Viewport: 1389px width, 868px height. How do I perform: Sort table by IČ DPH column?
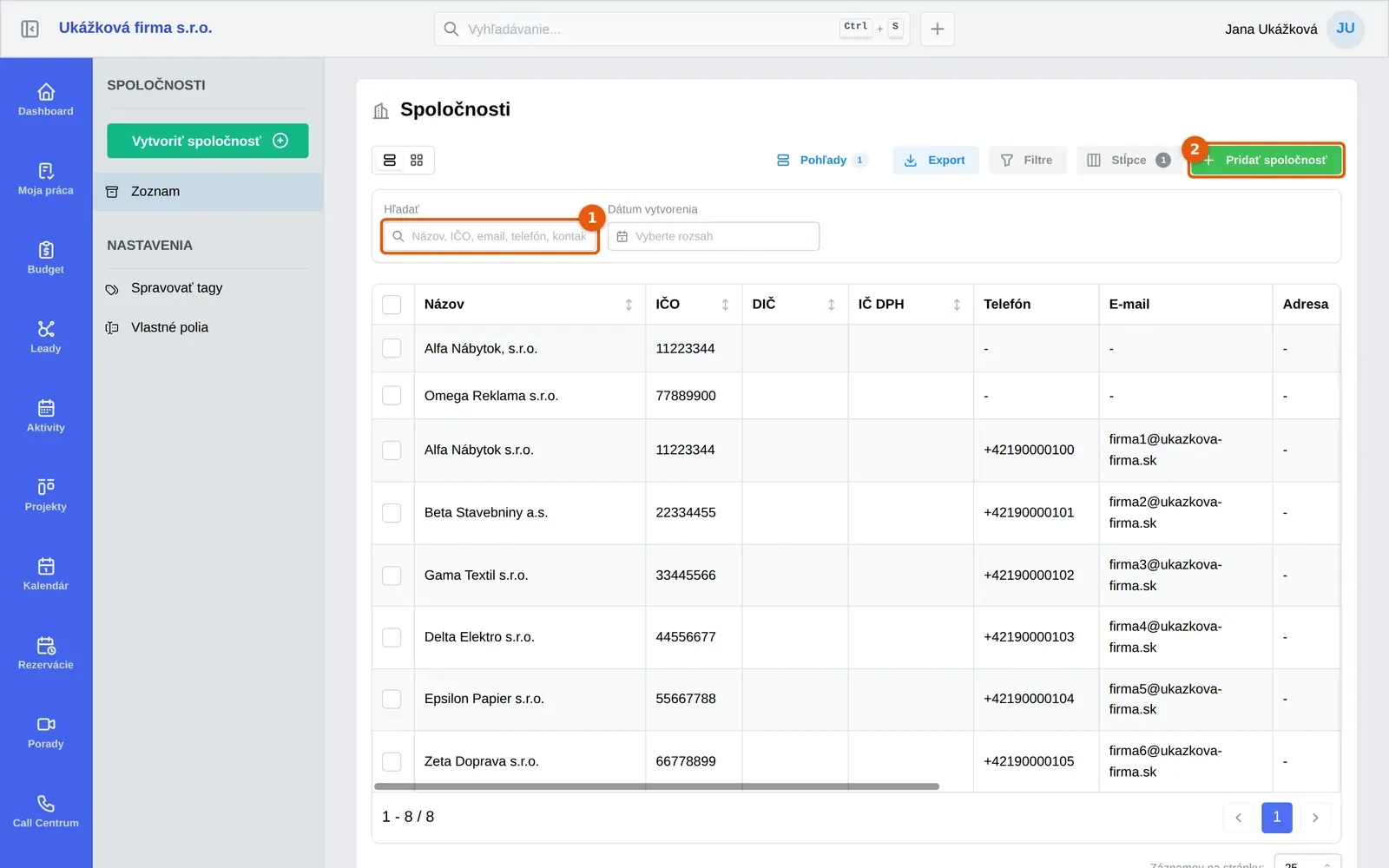tap(957, 305)
